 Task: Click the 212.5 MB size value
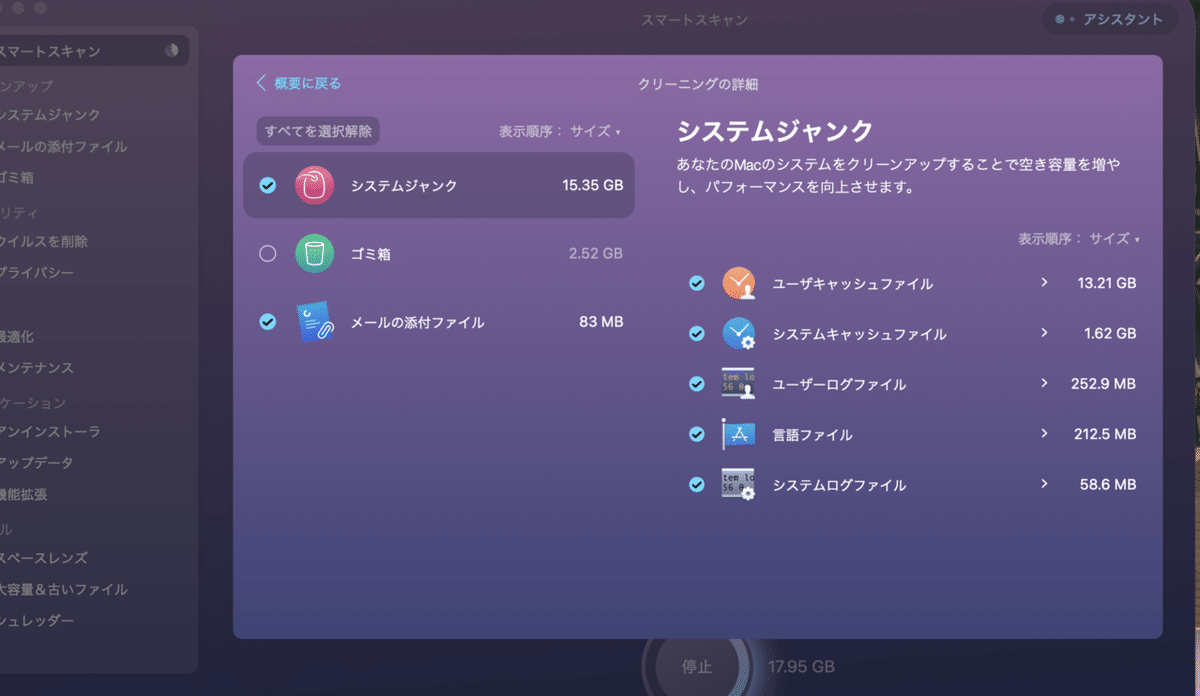tap(1103, 434)
